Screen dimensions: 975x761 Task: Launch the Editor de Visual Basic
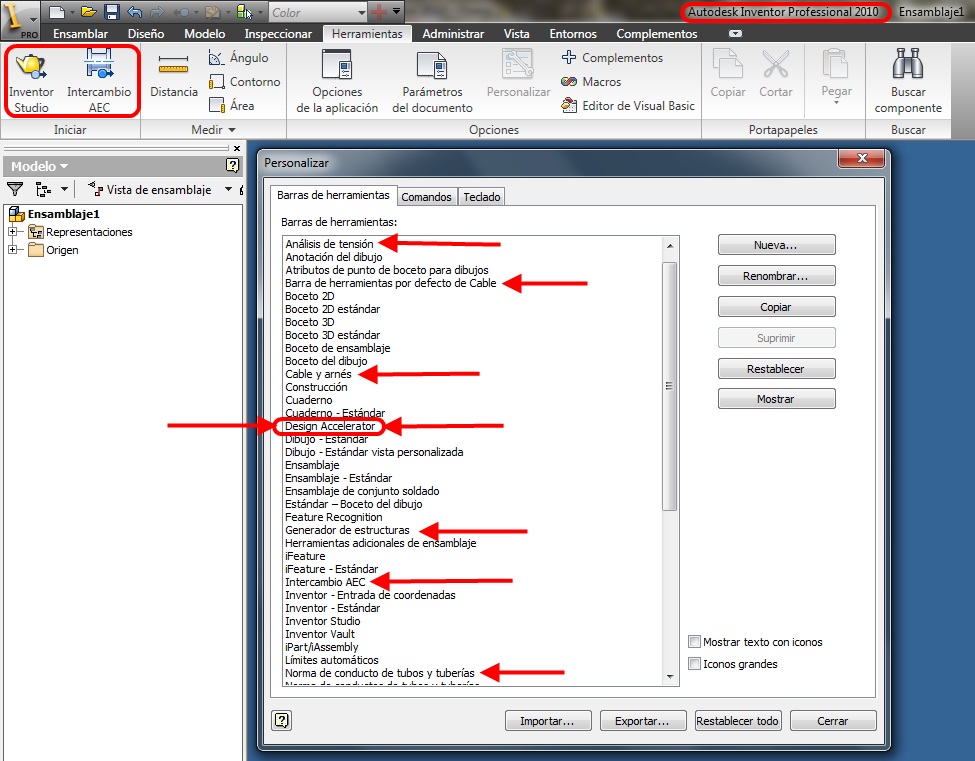coord(628,106)
